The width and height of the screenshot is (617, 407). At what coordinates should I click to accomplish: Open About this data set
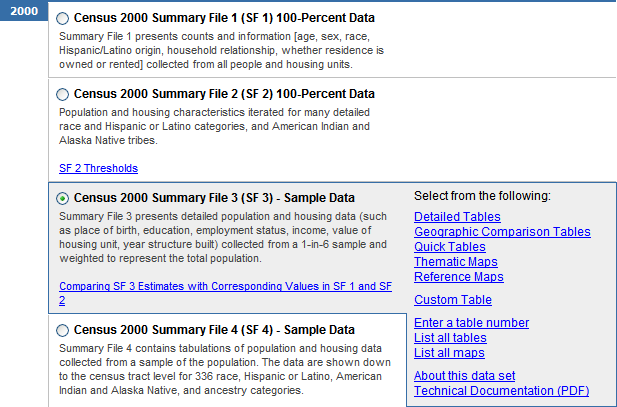pos(465,376)
